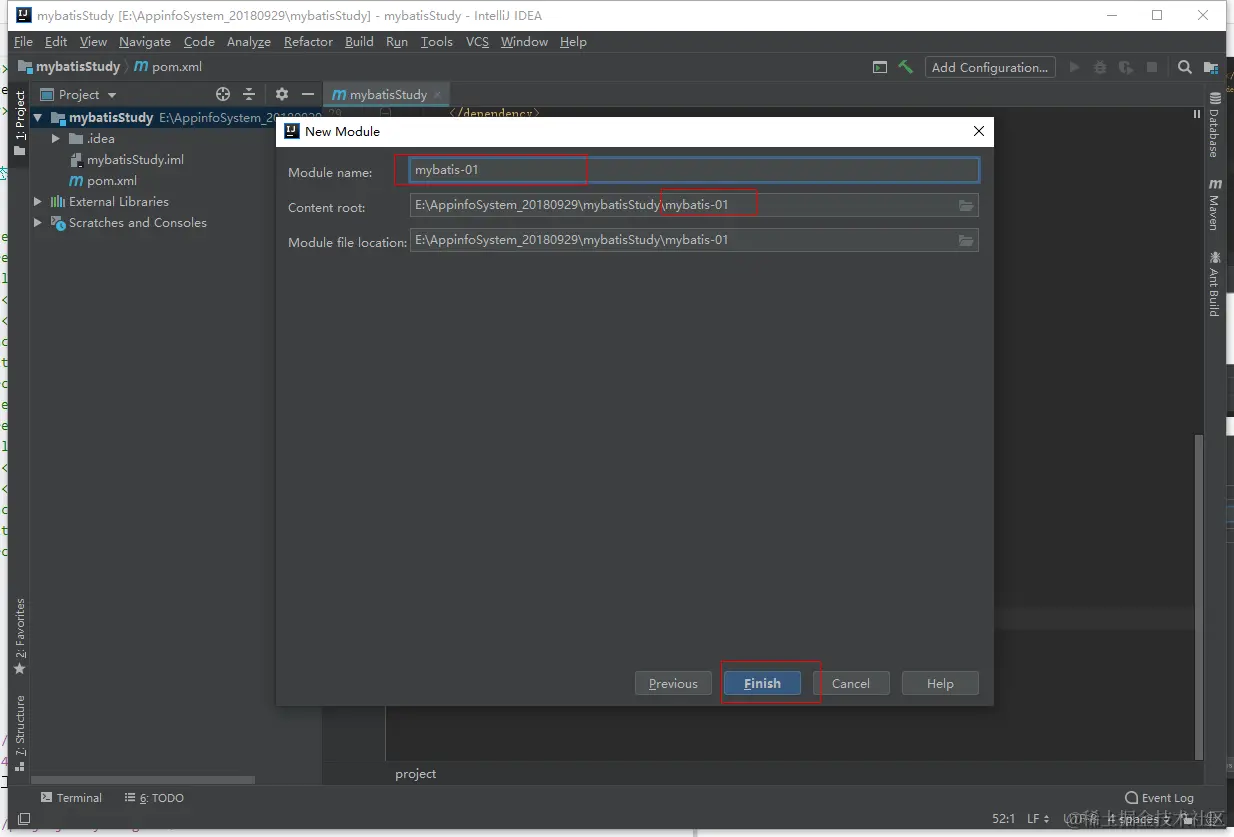Close the New Module dialog
The width and height of the screenshot is (1234, 837).
[978, 131]
